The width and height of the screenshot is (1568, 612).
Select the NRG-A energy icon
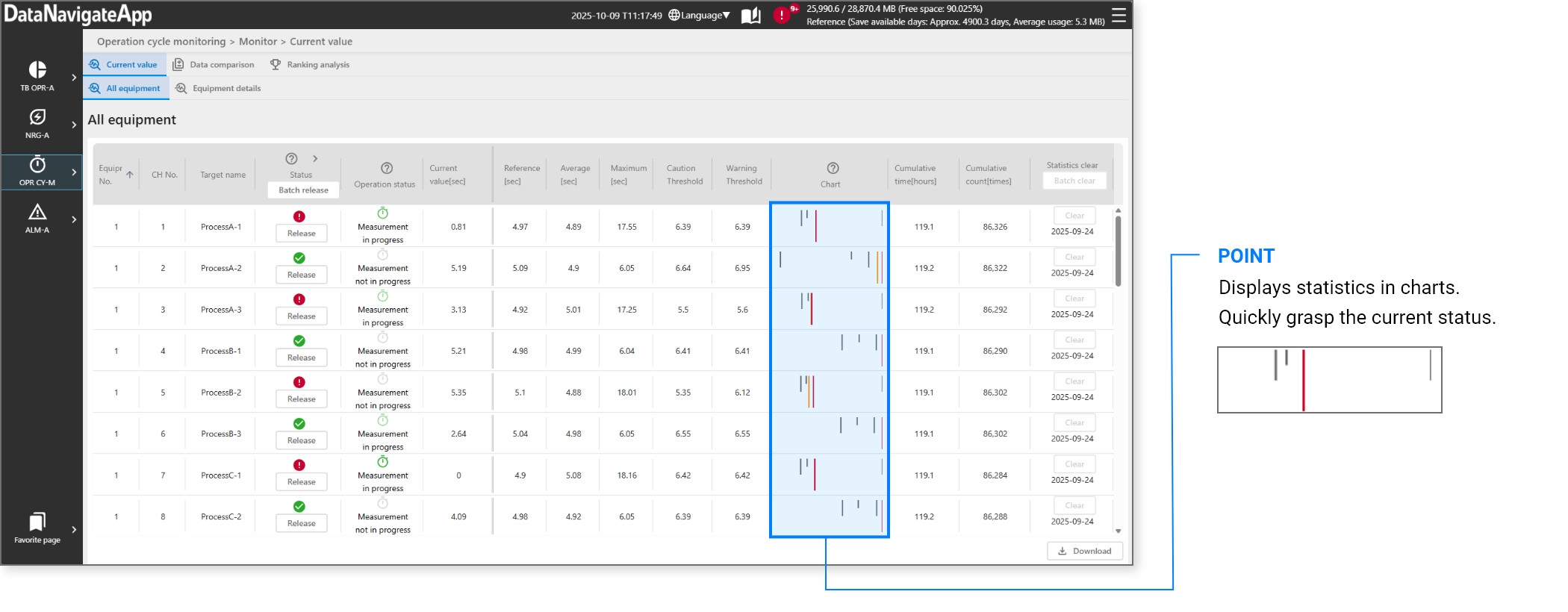(37, 117)
